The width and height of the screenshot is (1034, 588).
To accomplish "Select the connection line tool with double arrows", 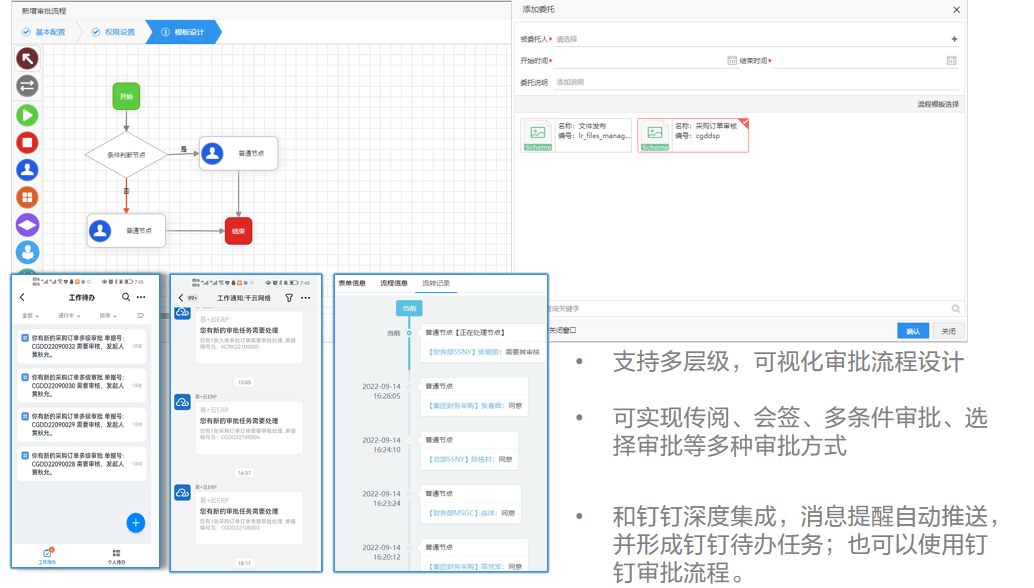I will (x=27, y=86).
